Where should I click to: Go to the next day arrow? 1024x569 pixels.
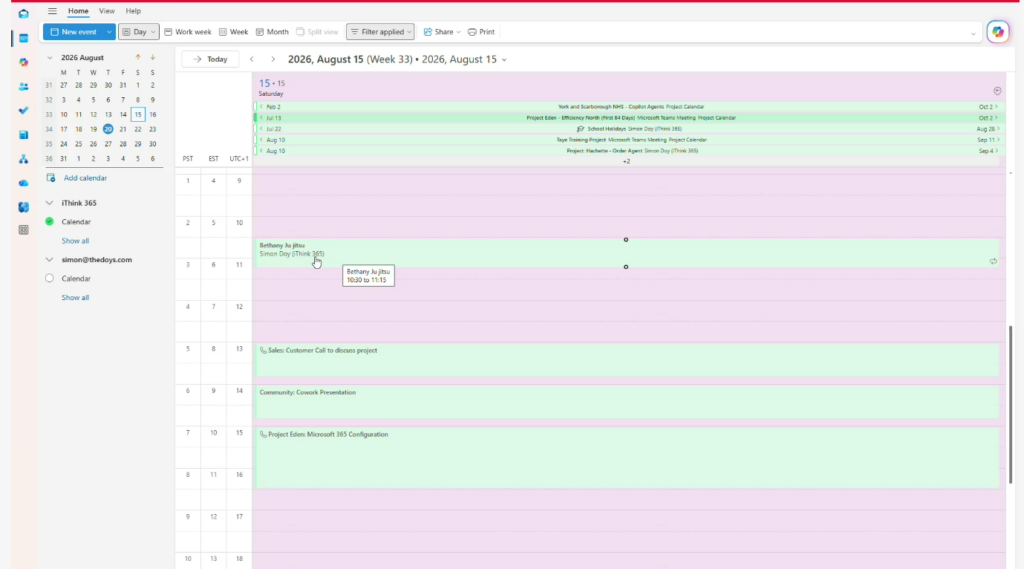pos(273,59)
